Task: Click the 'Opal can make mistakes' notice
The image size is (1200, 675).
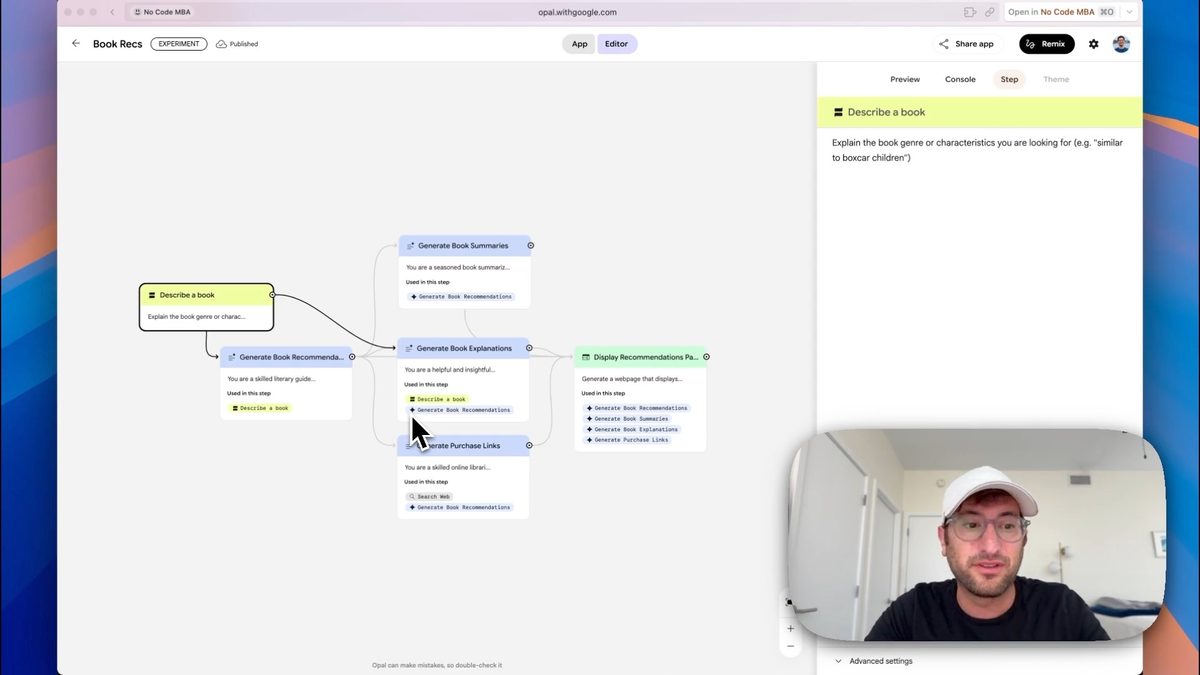Action: pos(437,665)
